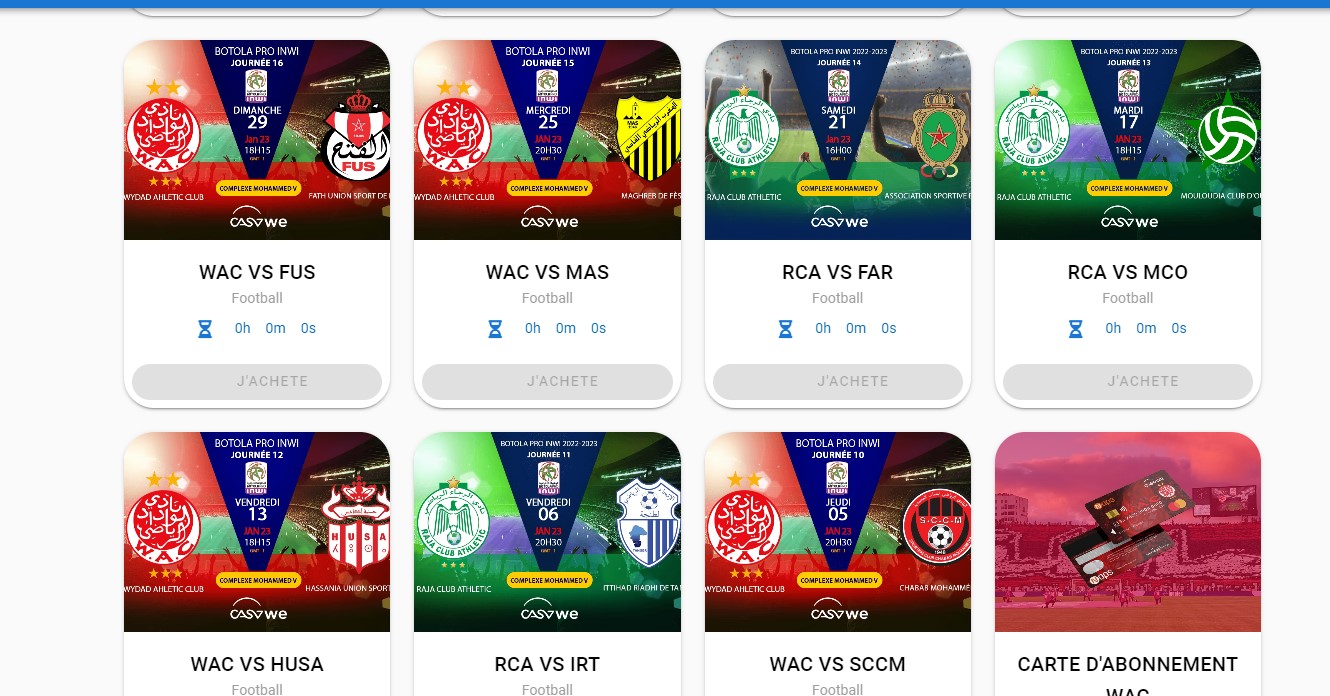
Task: Click hourglass icon on RCA VS FAR card
Action: click(x=786, y=328)
